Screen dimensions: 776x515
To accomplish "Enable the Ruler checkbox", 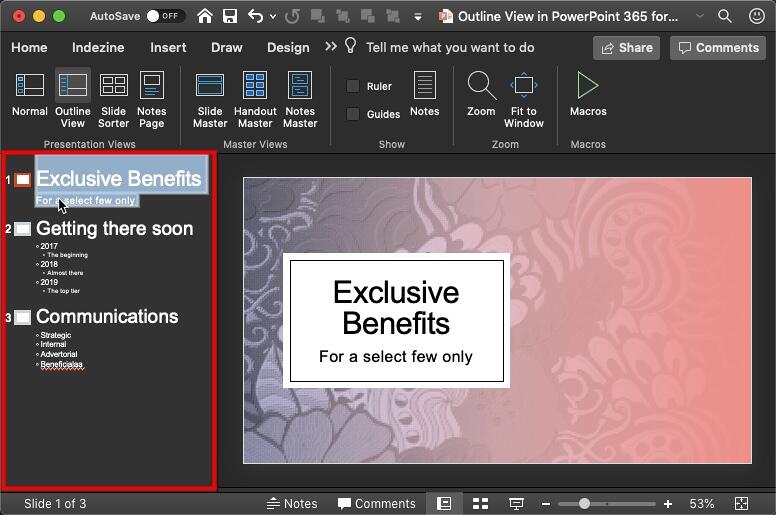I will click(353, 86).
